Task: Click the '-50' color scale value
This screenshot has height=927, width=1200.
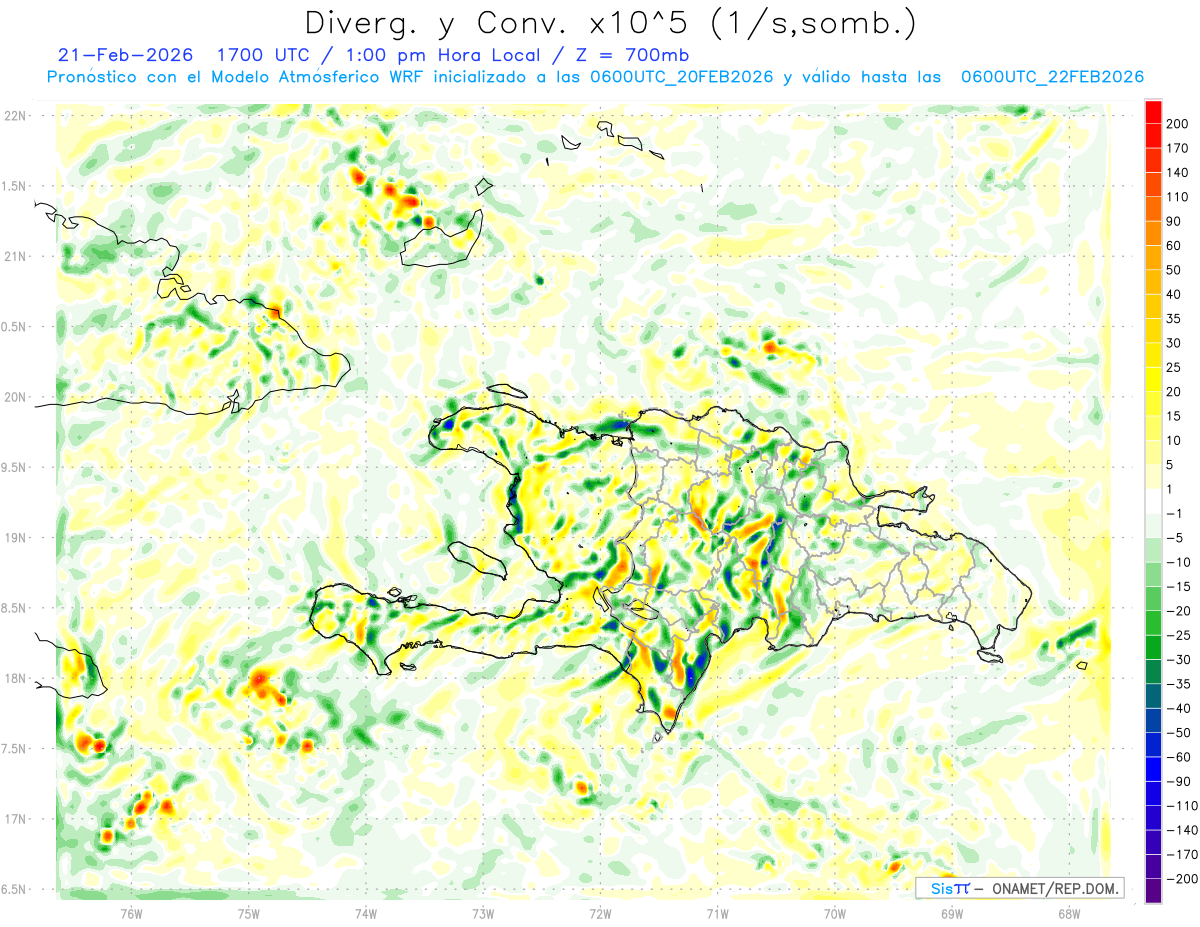Action: point(1180,733)
